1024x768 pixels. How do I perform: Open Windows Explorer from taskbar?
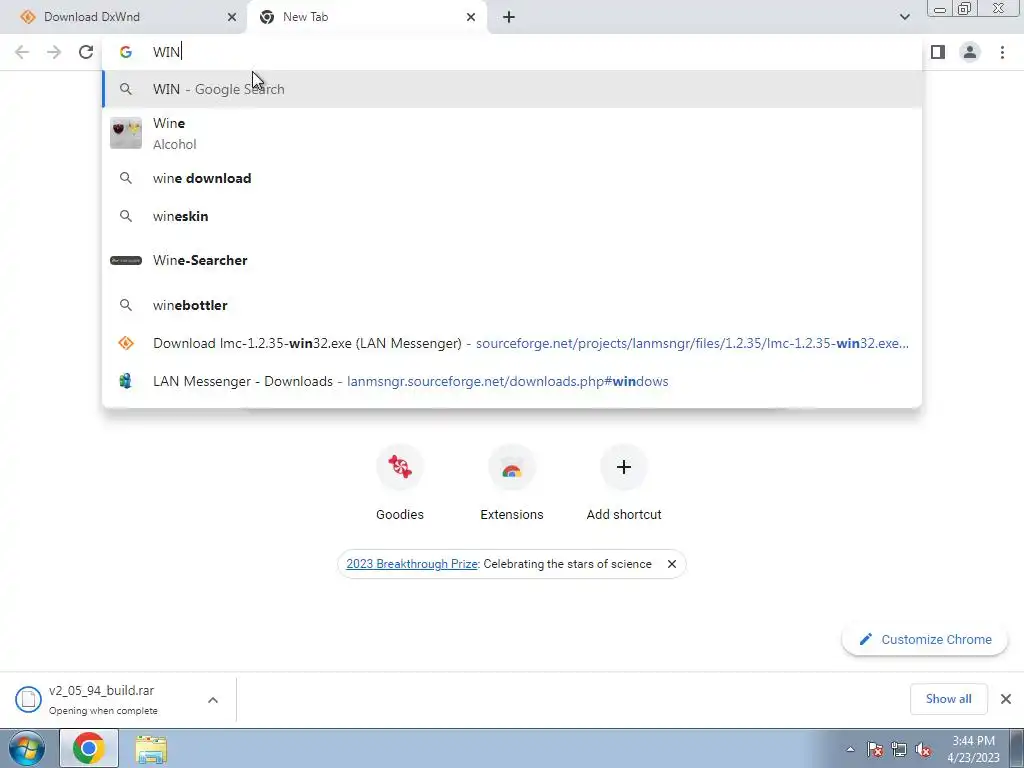coord(151,749)
